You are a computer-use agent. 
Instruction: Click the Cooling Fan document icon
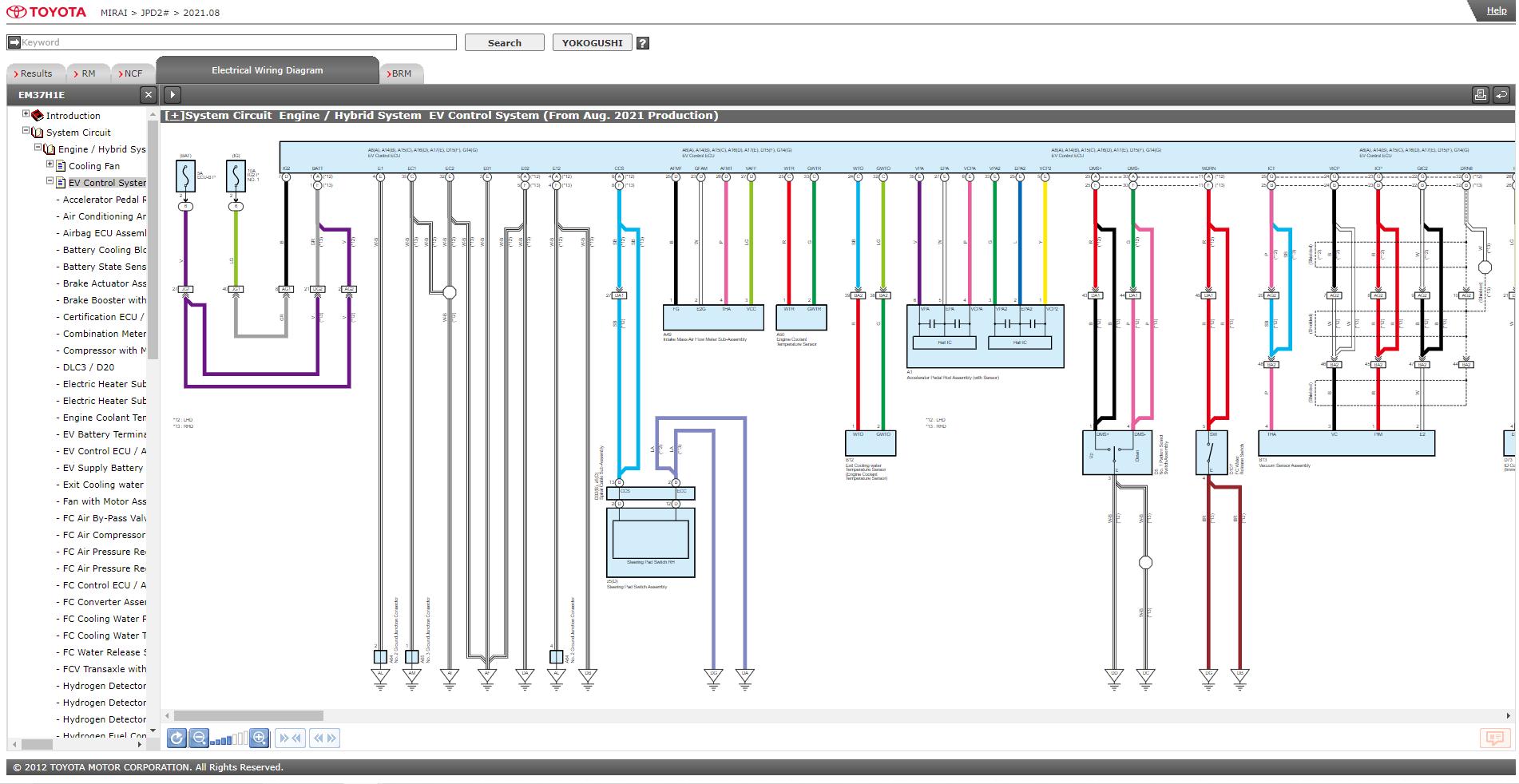(61, 166)
